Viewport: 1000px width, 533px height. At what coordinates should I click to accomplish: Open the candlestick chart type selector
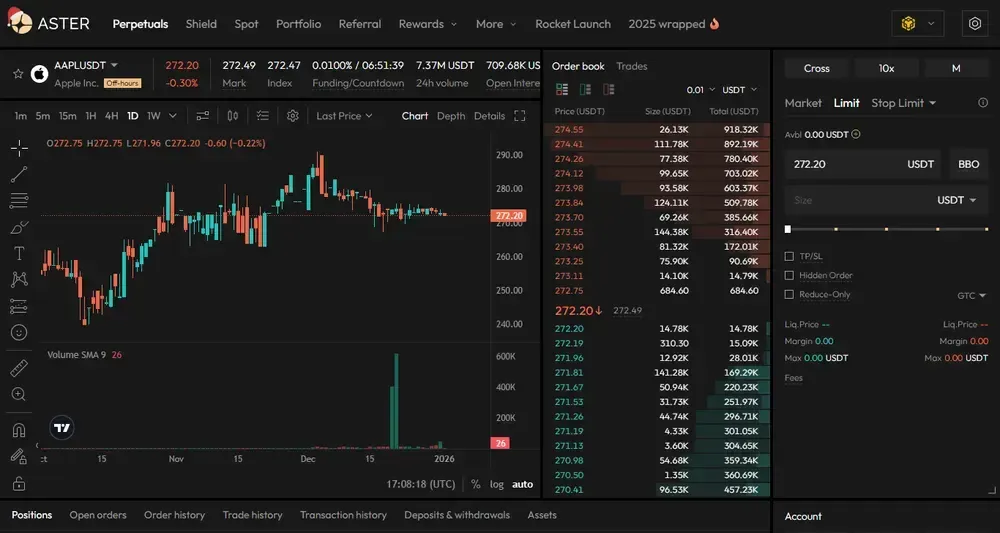(233, 116)
